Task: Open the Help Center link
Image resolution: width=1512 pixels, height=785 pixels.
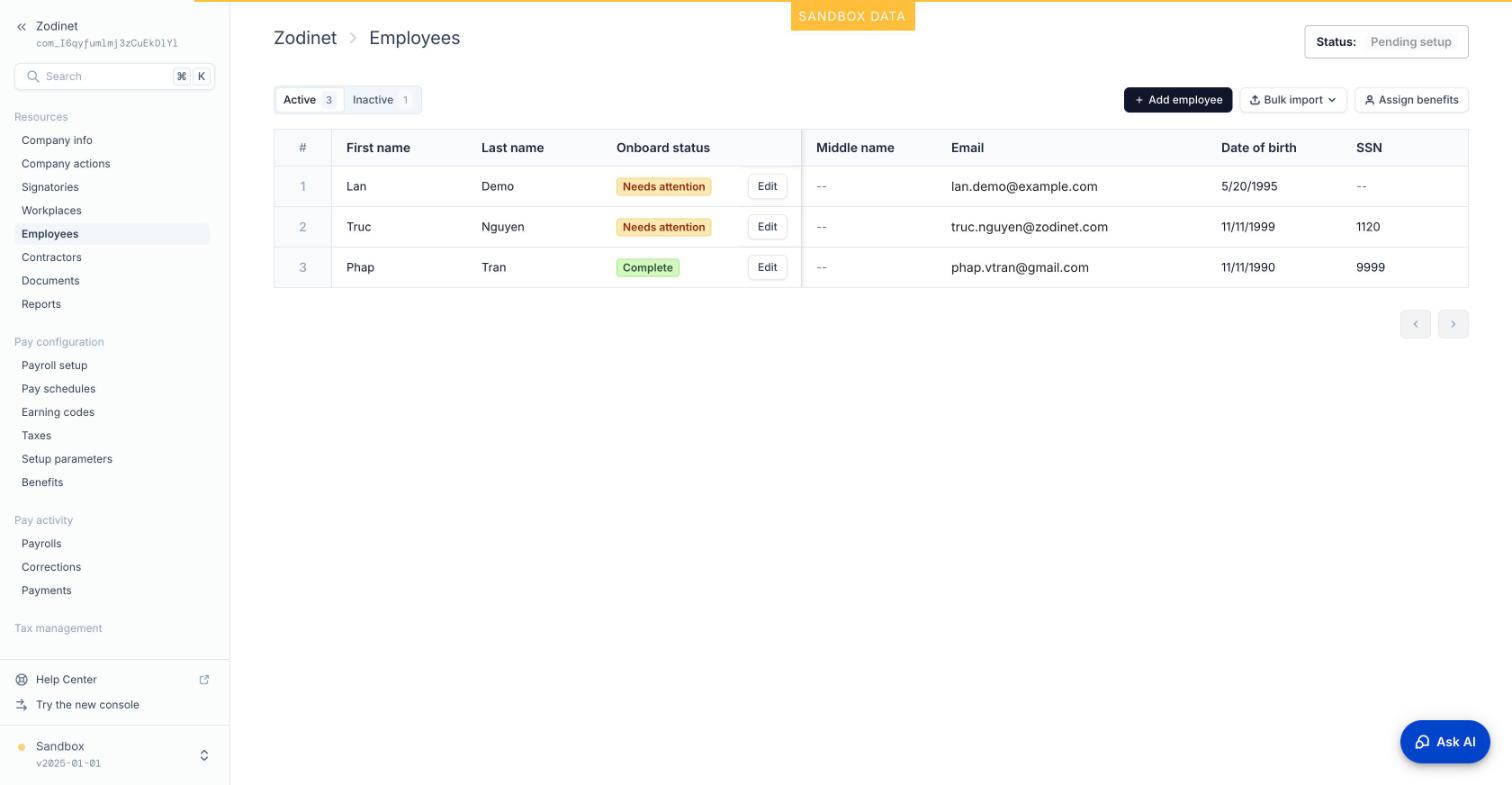Action: pyautogui.click(x=66, y=680)
